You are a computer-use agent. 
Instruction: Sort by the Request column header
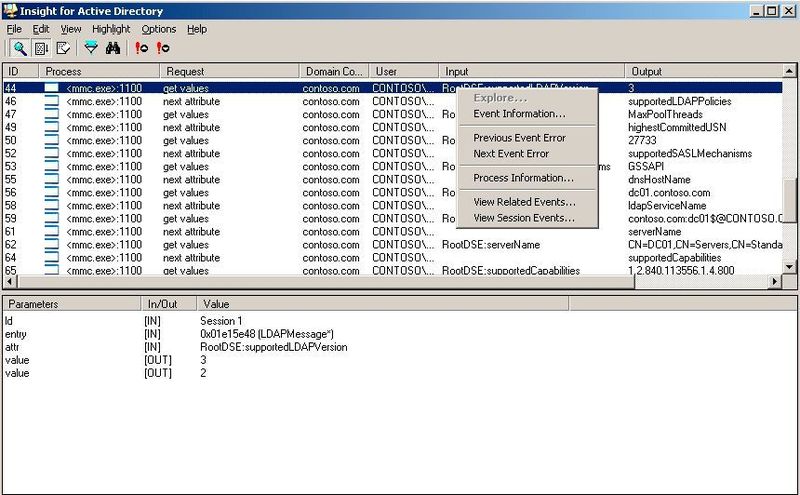(x=230, y=71)
